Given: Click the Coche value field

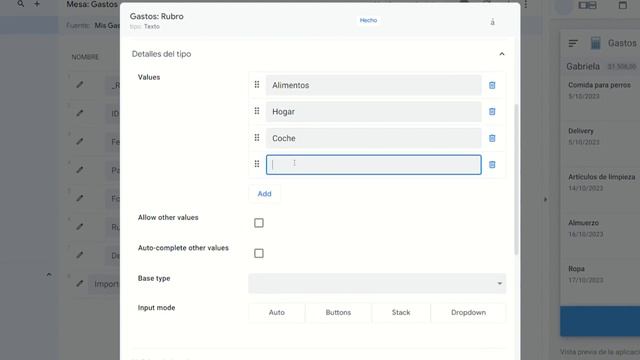Looking at the screenshot, I should point(373,138).
